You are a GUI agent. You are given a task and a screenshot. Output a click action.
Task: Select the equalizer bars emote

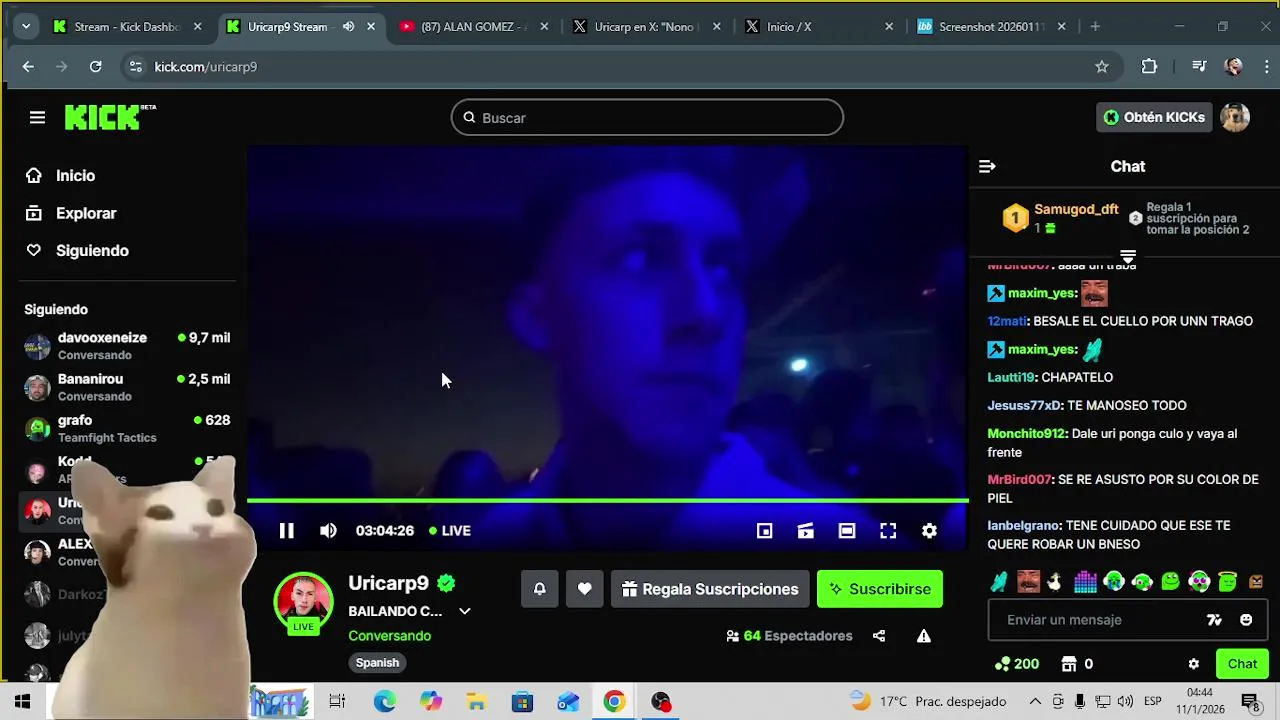pos(1085,581)
